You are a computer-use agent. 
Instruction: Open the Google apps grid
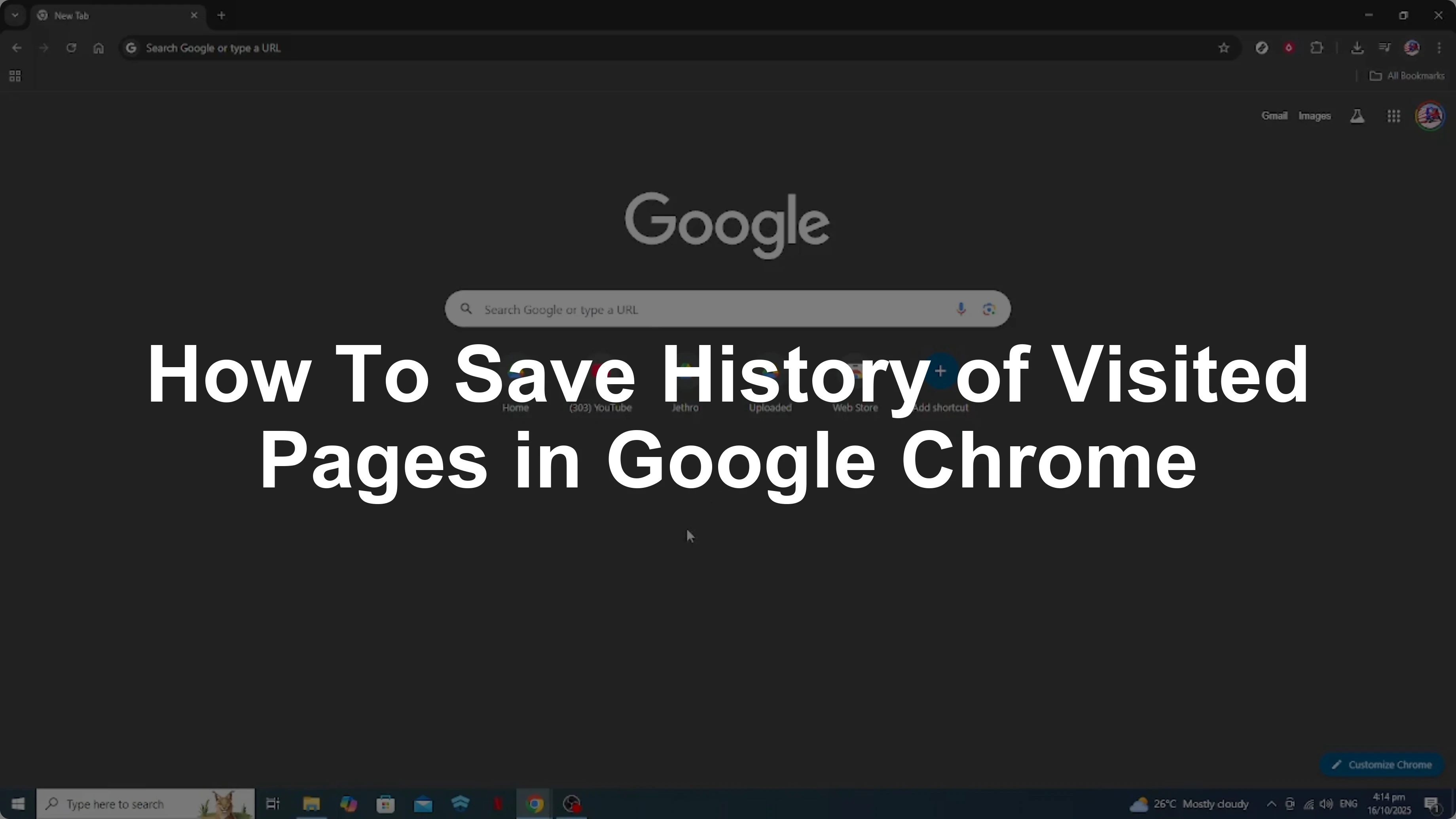[x=1393, y=116]
